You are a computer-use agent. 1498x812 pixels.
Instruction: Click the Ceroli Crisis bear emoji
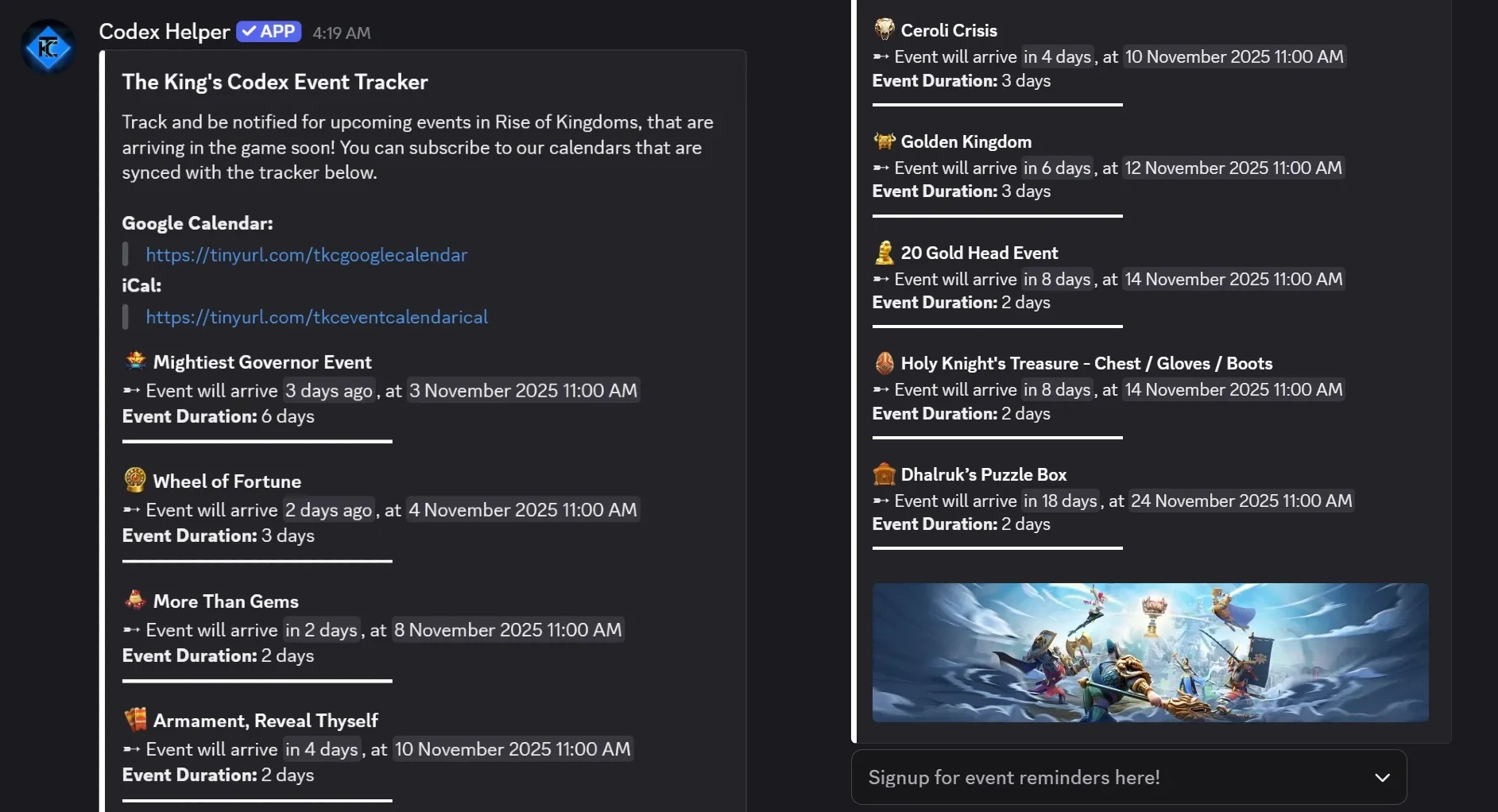coord(884,29)
